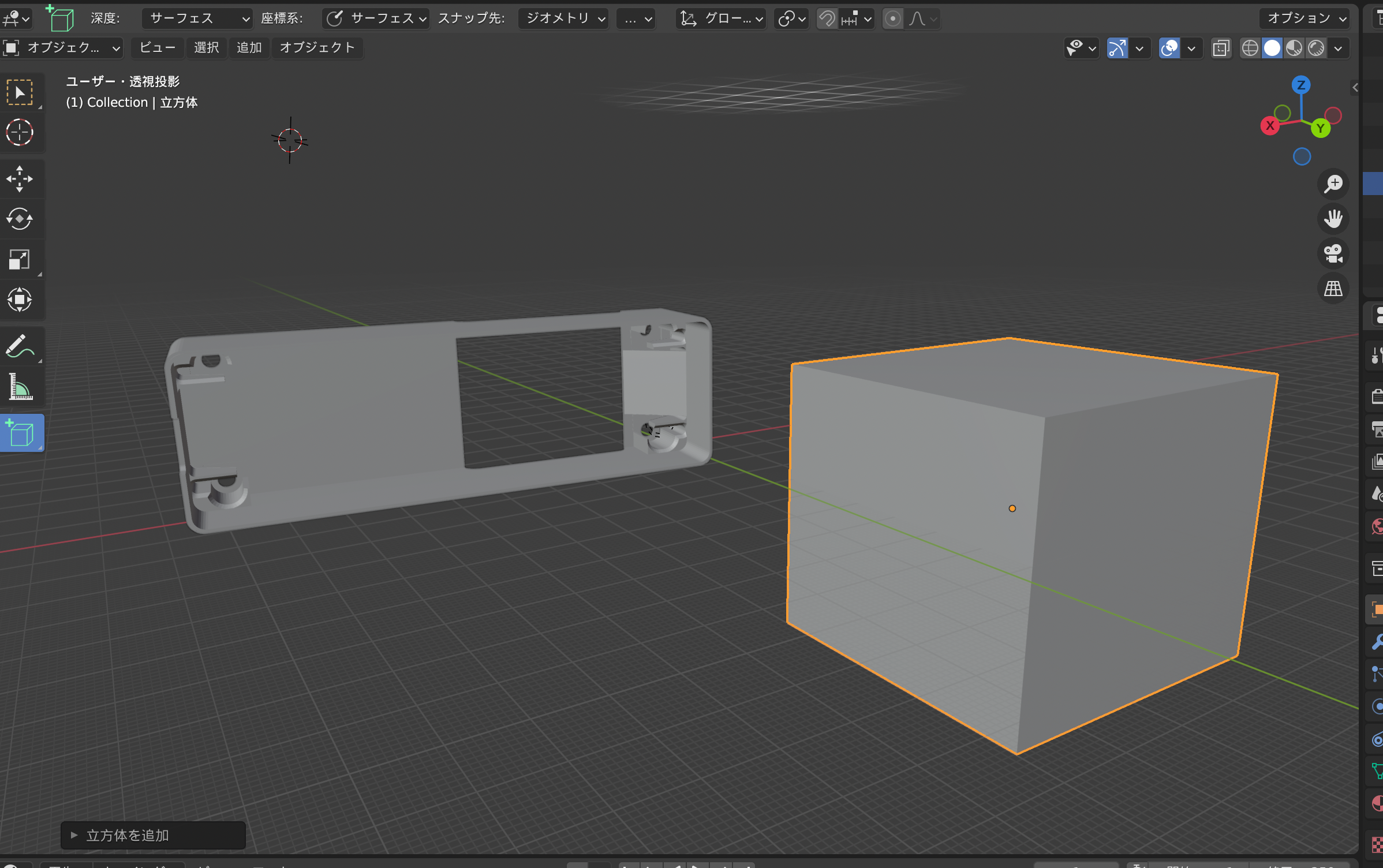Toggle proportional editing
Image resolution: width=1383 pixels, height=868 pixels.
tap(892, 18)
